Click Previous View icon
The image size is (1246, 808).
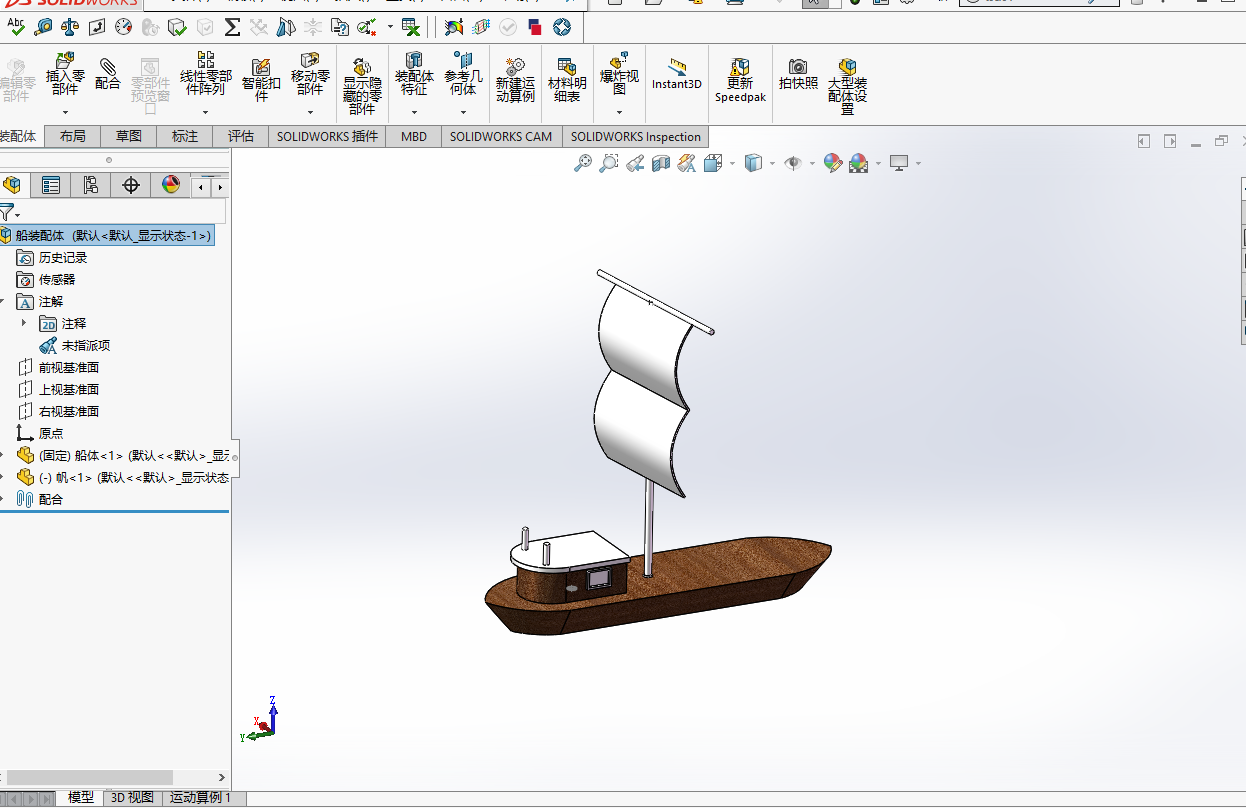point(634,163)
